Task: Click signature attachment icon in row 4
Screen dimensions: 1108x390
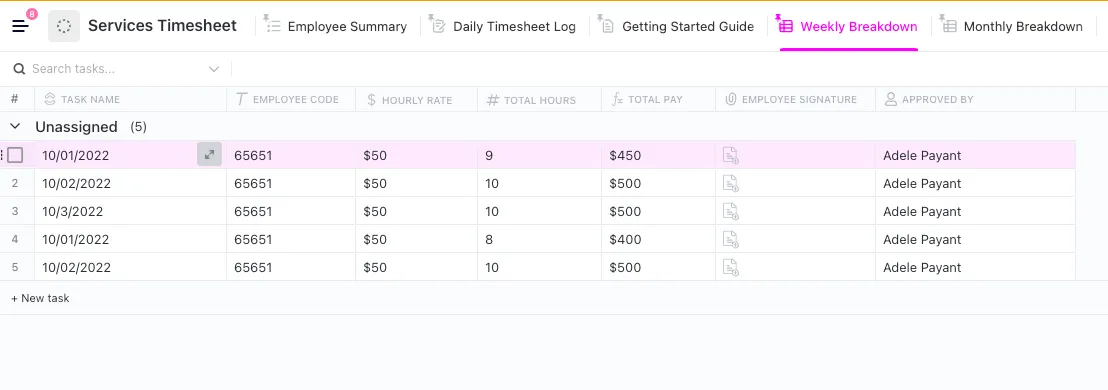Action: click(731, 240)
